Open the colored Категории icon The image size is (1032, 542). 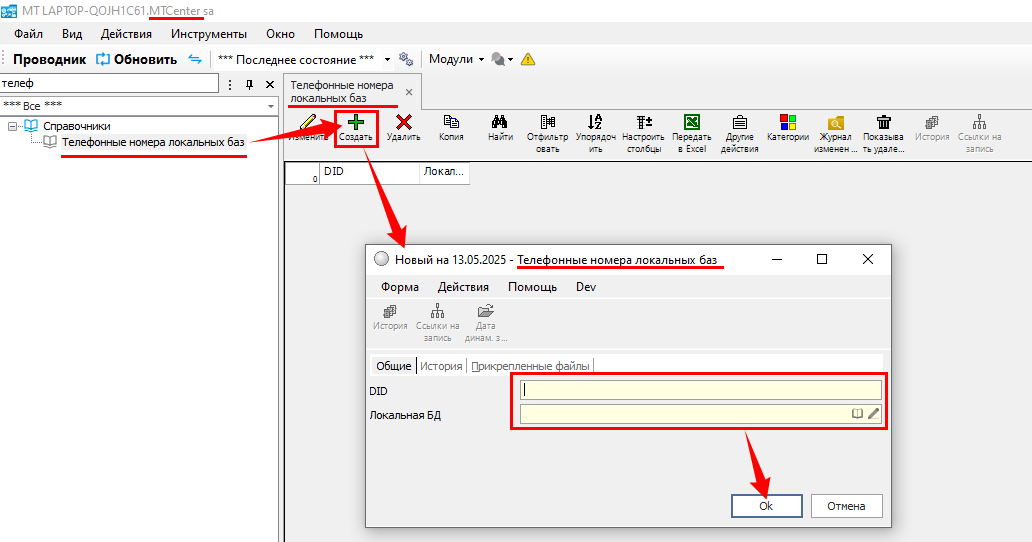787,123
